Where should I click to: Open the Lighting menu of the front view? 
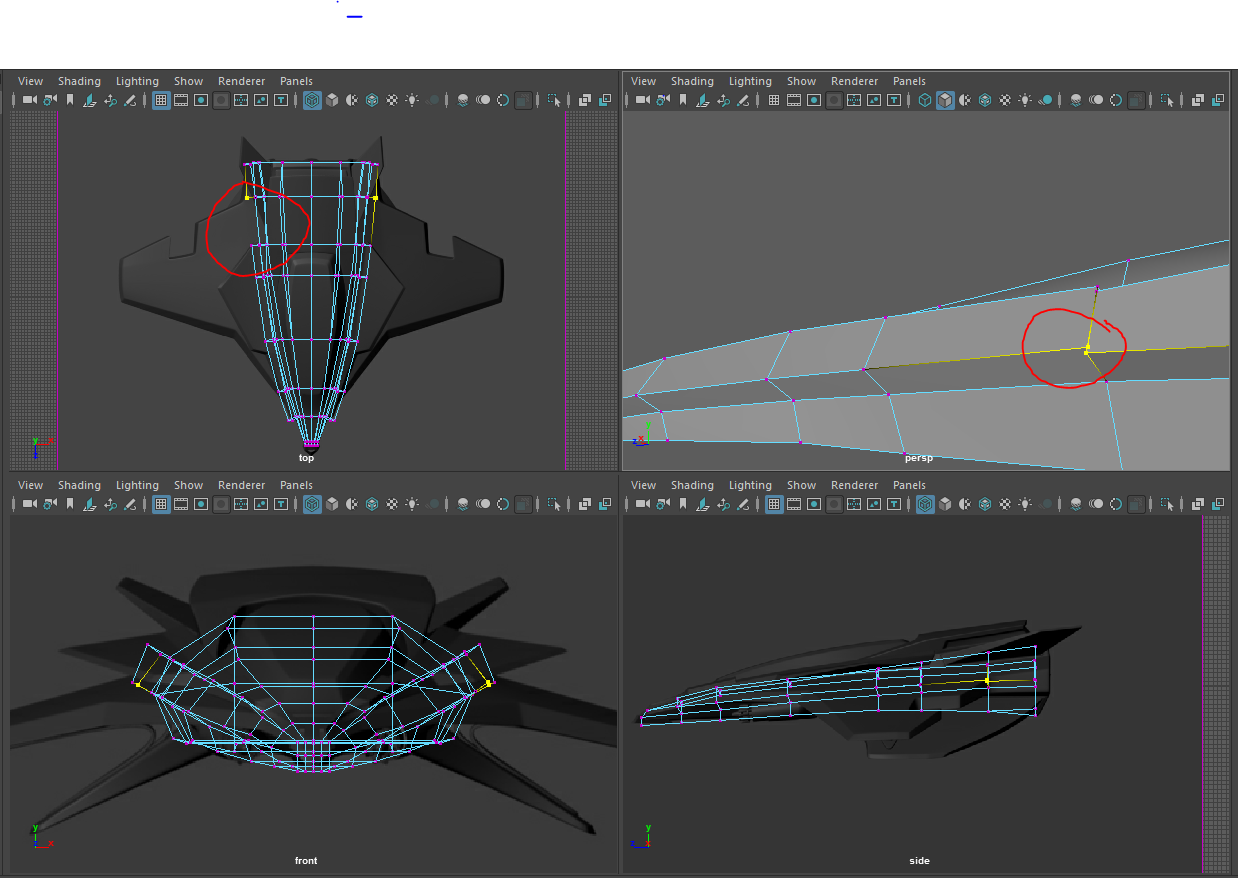point(138,485)
